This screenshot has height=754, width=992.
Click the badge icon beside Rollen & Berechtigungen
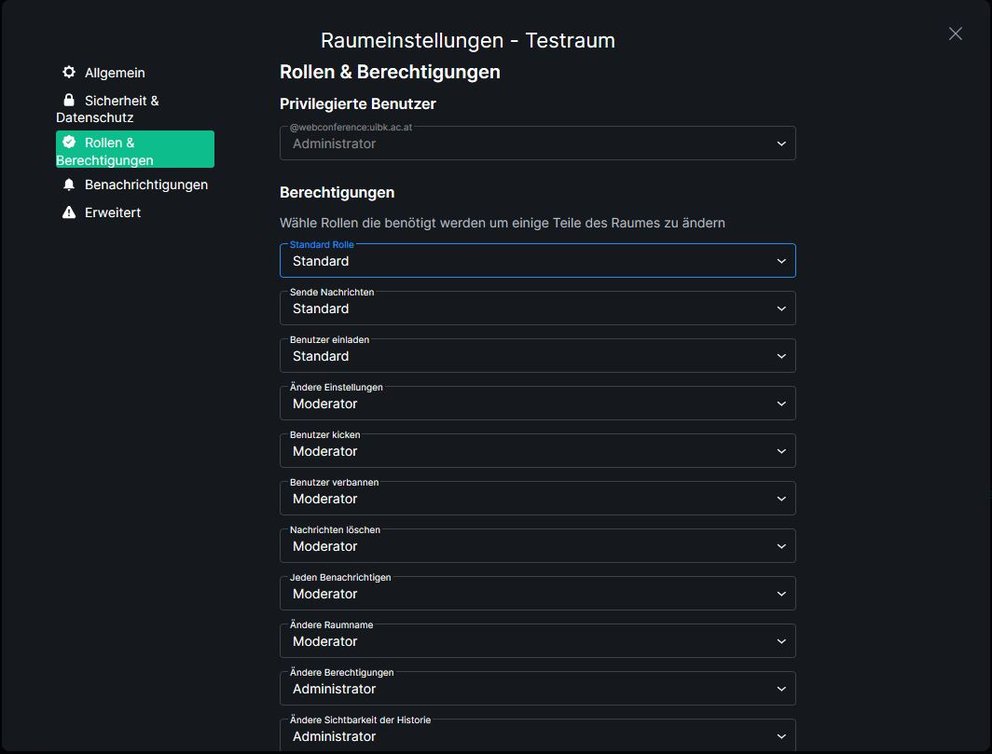(x=68, y=142)
